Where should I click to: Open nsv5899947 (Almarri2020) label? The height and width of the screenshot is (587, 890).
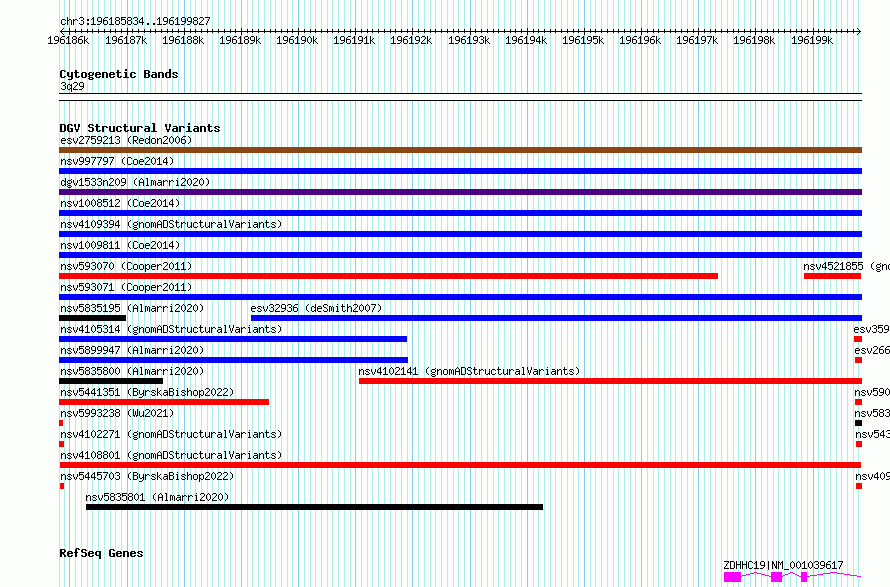[132, 350]
